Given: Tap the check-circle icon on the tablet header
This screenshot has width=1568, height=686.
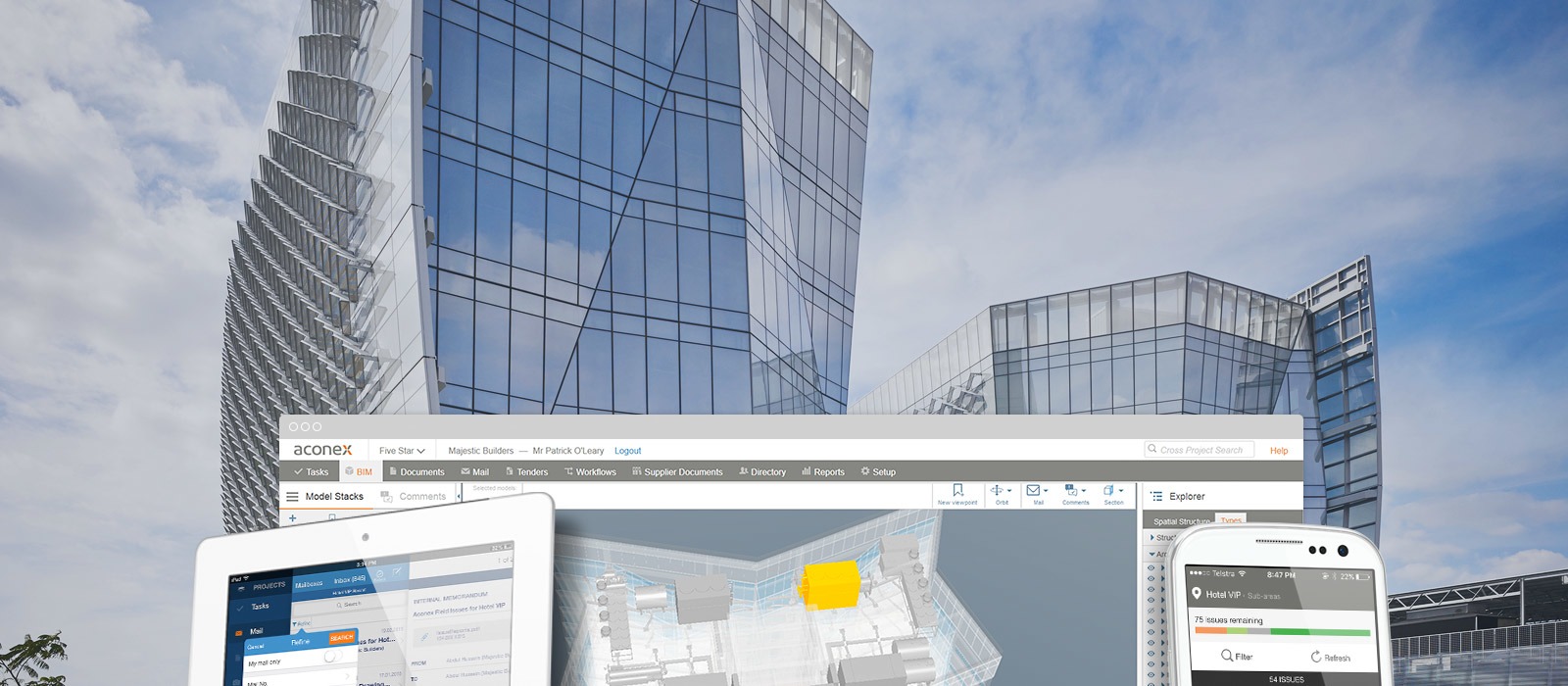Looking at the screenshot, I should click(379, 574).
